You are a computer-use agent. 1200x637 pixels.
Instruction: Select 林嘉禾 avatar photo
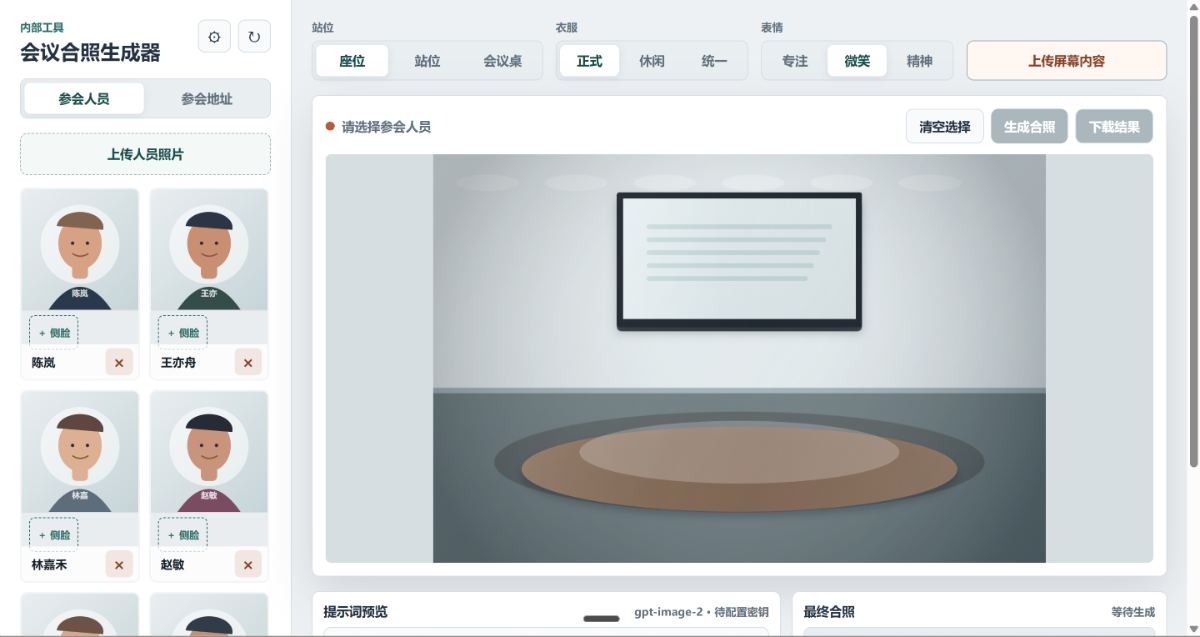click(x=80, y=452)
